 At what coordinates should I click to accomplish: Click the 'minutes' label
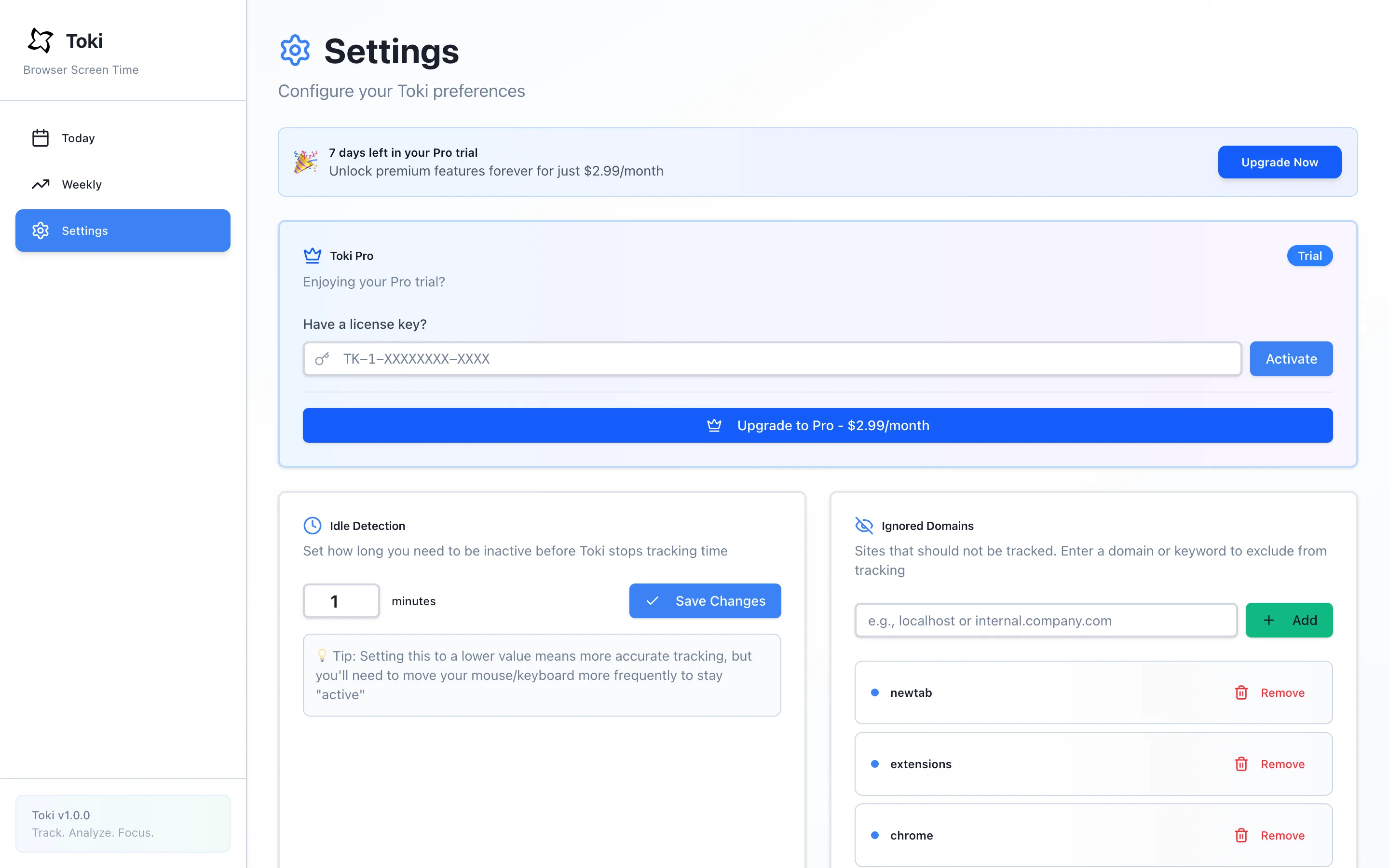pos(413,601)
